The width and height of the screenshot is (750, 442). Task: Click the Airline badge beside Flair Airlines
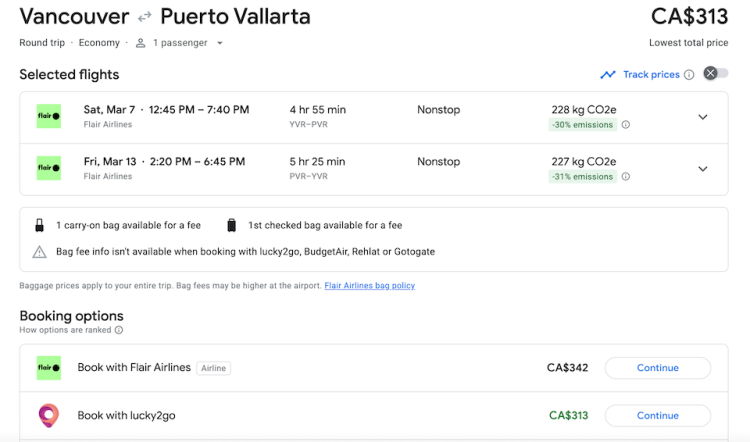(x=213, y=368)
